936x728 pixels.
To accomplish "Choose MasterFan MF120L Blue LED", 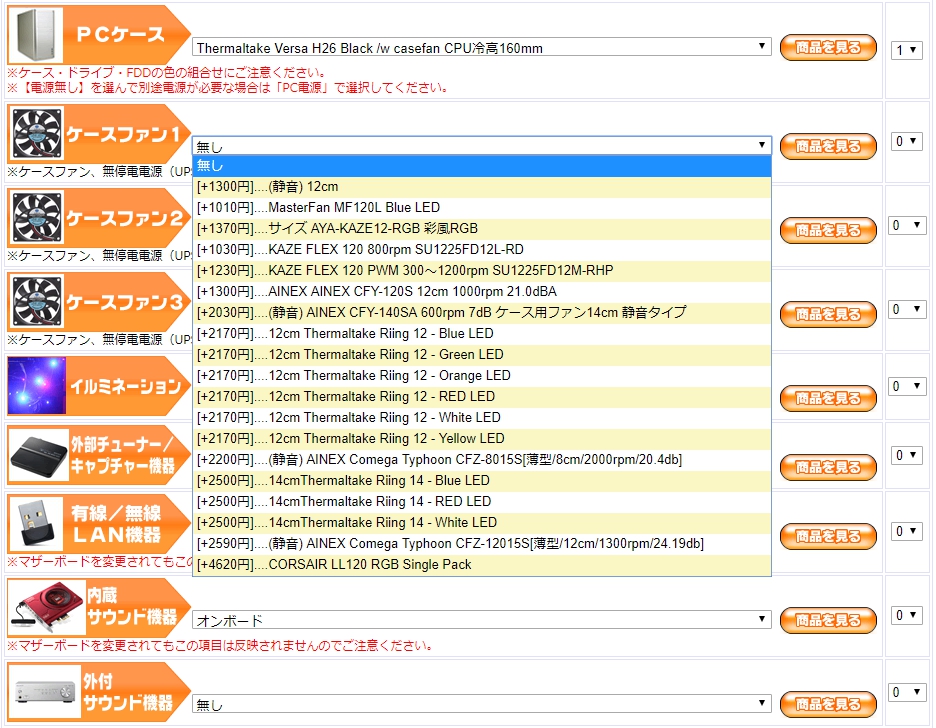I will (x=482, y=208).
